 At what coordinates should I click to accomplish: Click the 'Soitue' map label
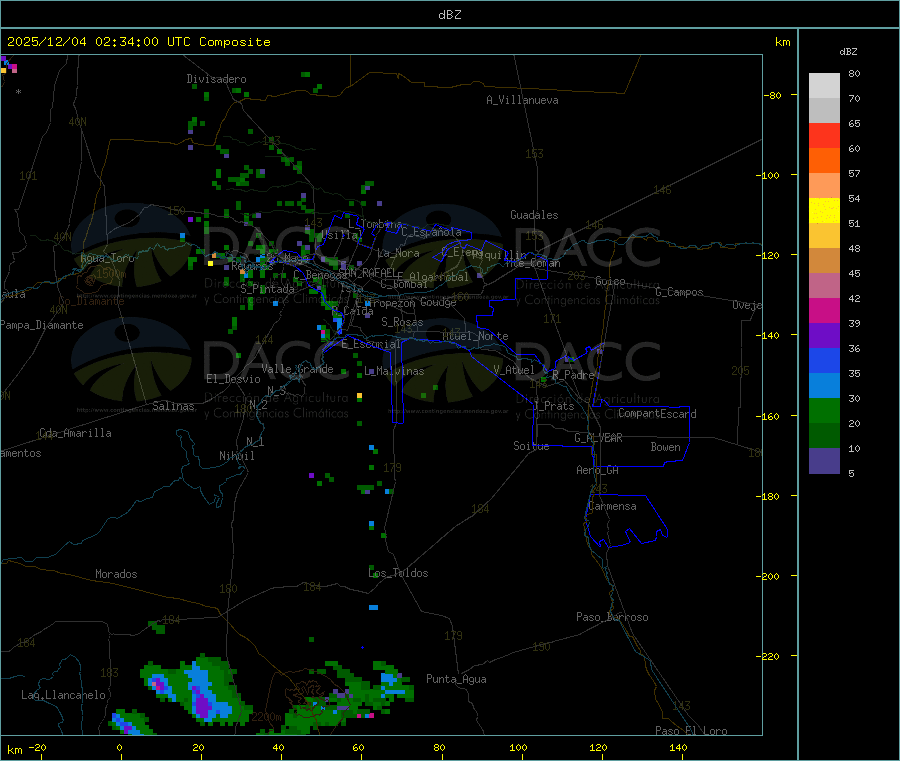tap(531, 446)
